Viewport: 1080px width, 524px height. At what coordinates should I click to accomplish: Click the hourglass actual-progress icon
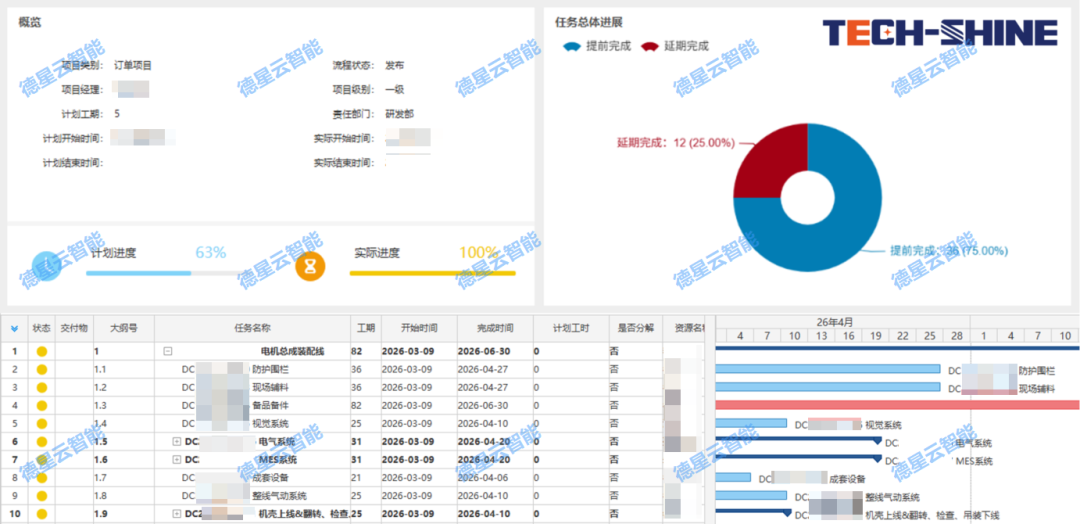(310, 266)
